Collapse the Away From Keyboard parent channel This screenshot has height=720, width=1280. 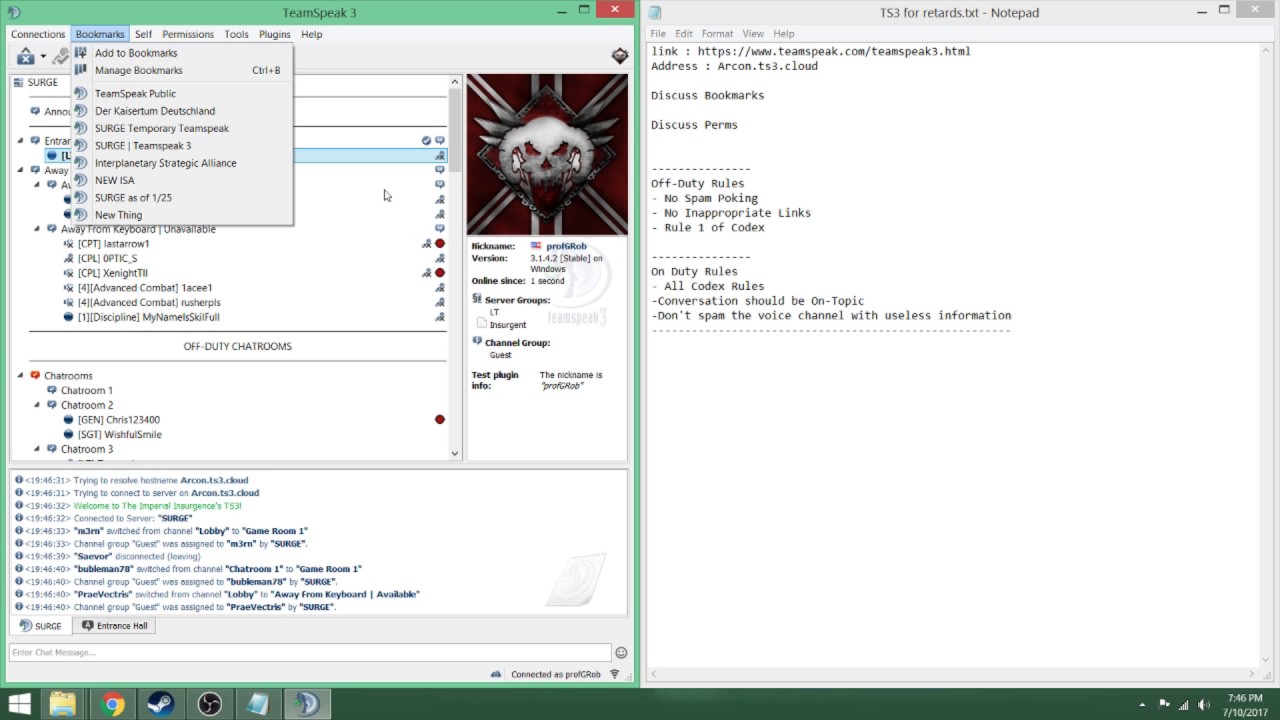click(x=20, y=170)
